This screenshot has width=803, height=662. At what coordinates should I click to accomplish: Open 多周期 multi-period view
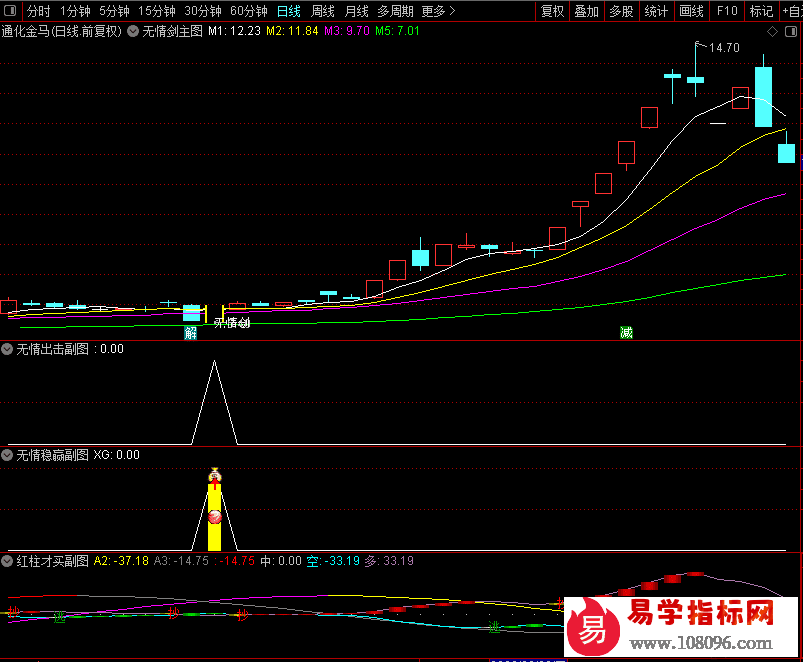click(x=395, y=11)
